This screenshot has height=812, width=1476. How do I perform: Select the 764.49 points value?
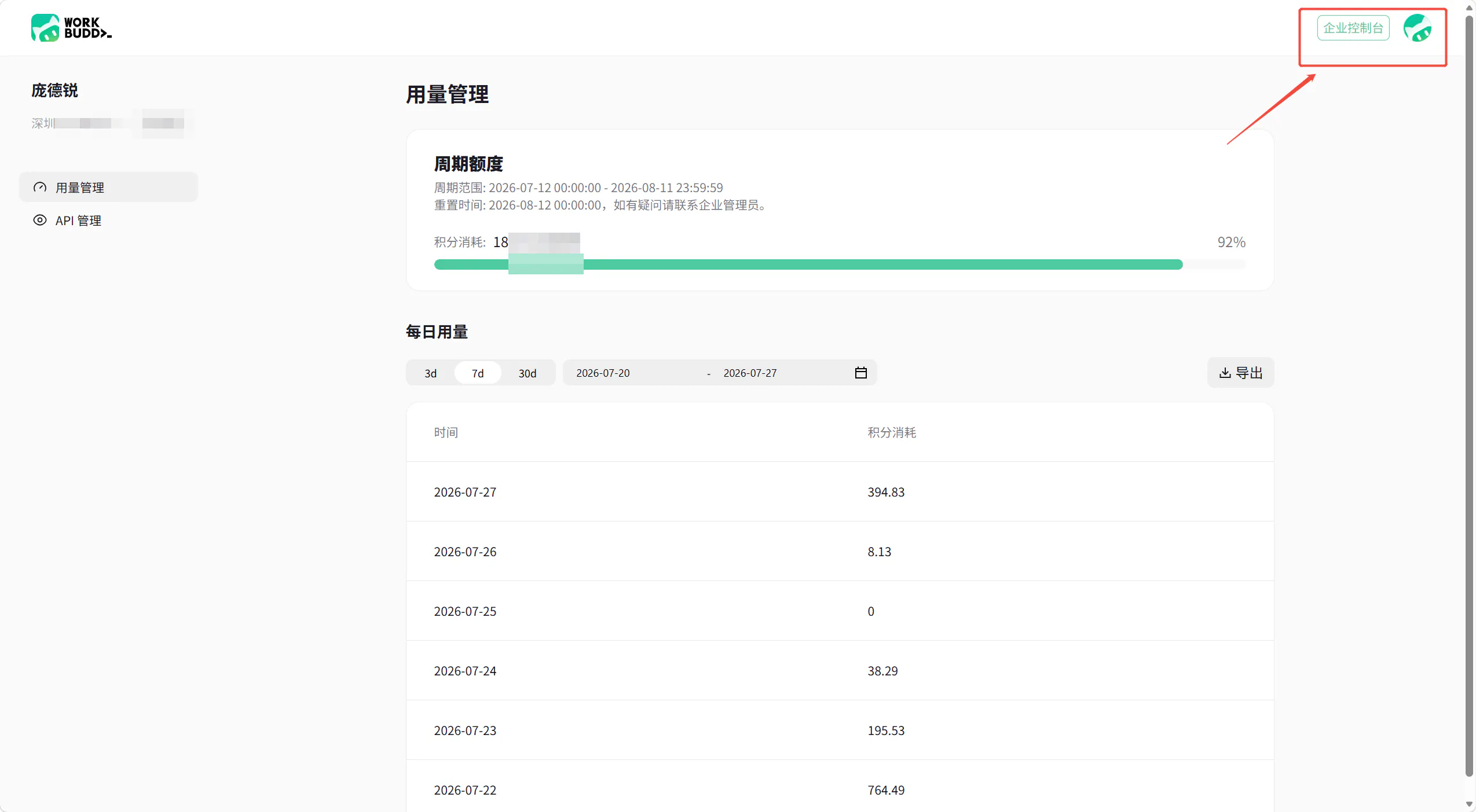pos(886,790)
